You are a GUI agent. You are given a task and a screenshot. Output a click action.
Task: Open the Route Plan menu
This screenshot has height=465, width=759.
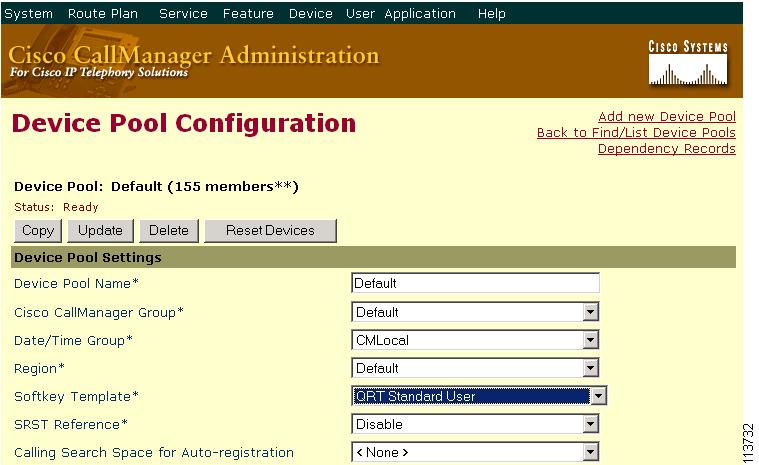click(x=103, y=14)
